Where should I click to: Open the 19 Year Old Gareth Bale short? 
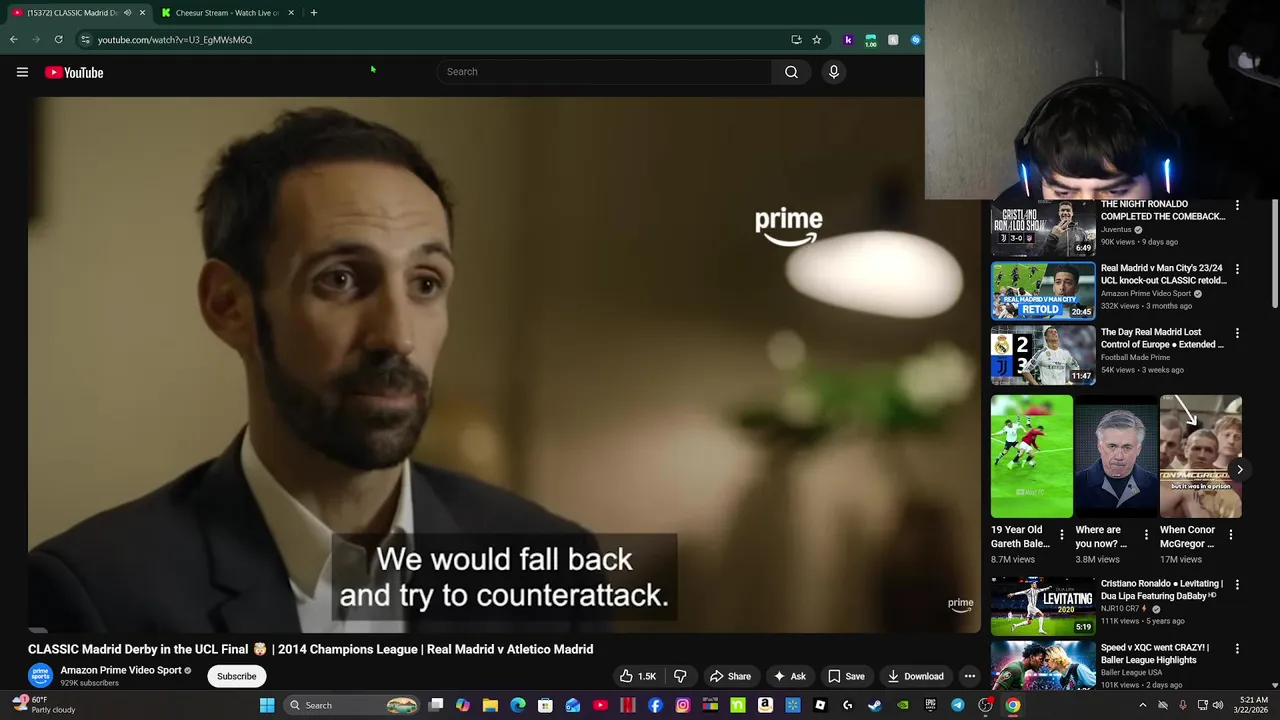[1031, 457]
